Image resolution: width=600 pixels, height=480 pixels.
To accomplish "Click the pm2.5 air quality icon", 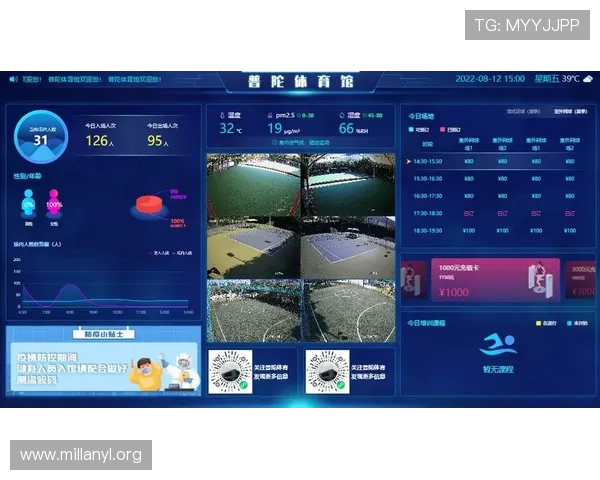I will (x=269, y=115).
